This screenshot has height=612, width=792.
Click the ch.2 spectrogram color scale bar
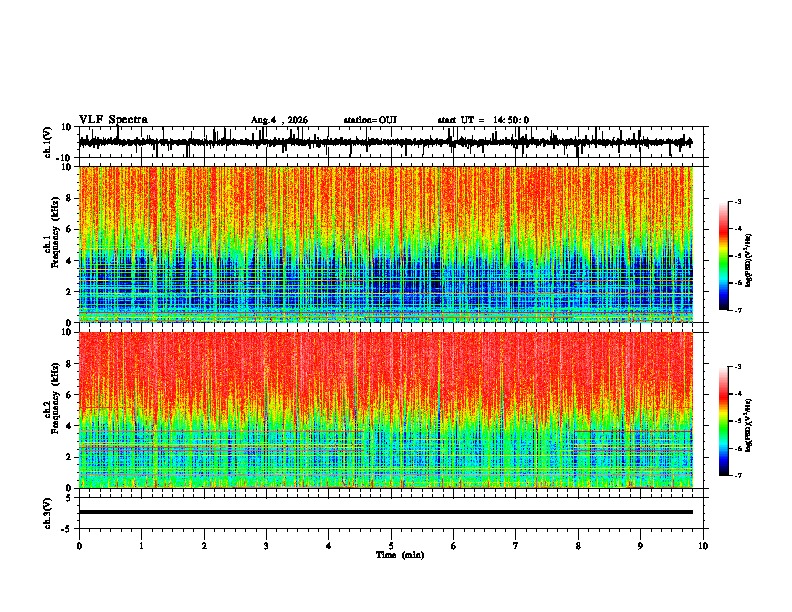[724, 421]
